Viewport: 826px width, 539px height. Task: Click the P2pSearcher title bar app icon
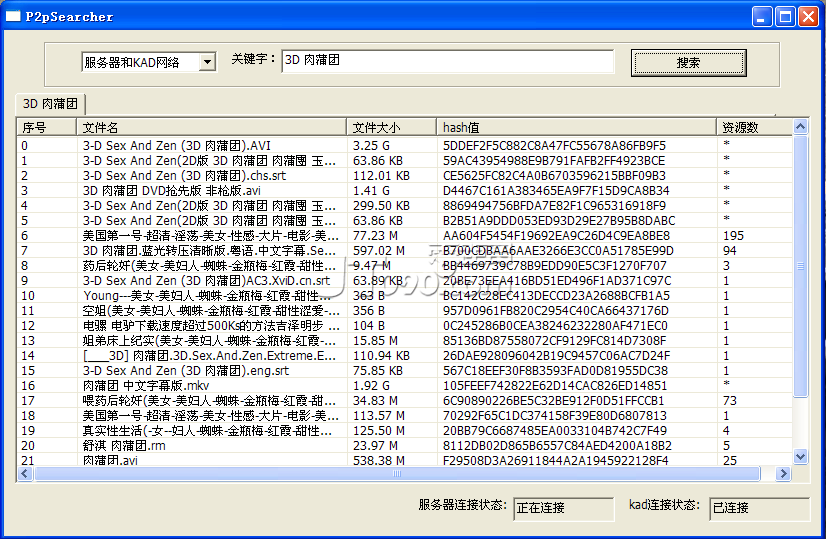coord(13,16)
